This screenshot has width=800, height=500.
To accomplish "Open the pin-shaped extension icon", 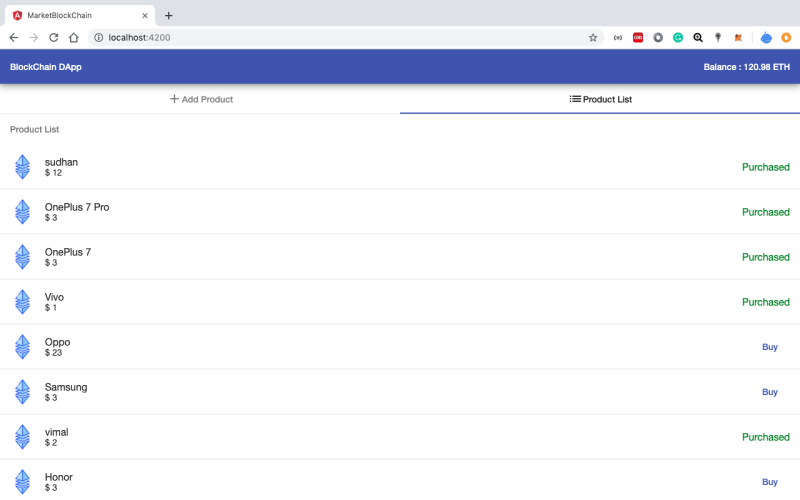I will pos(718,38).
